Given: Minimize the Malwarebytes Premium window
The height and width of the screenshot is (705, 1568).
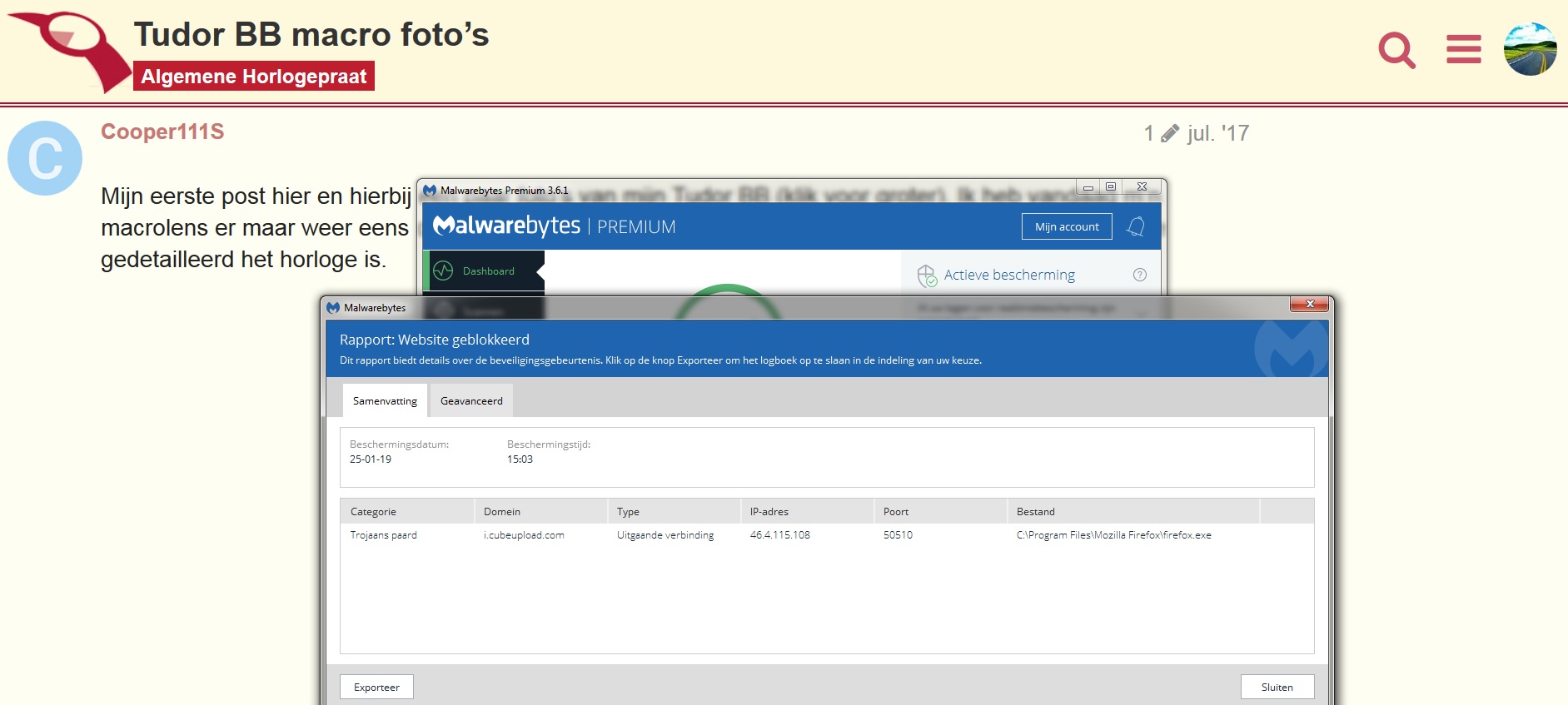Looking at the screenshot, I should pos(1088,187).
